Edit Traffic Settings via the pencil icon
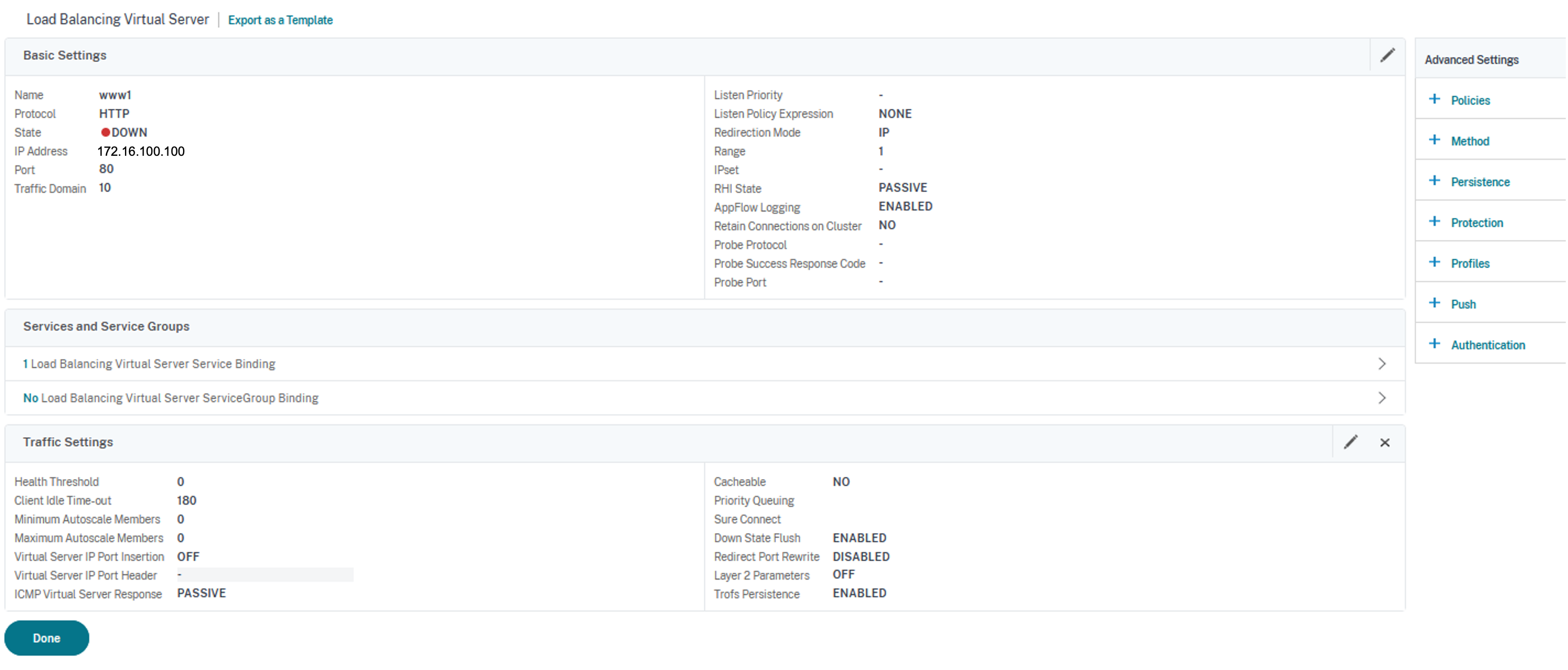The width and height of the screenshot is (1568, 670). 1351,442
